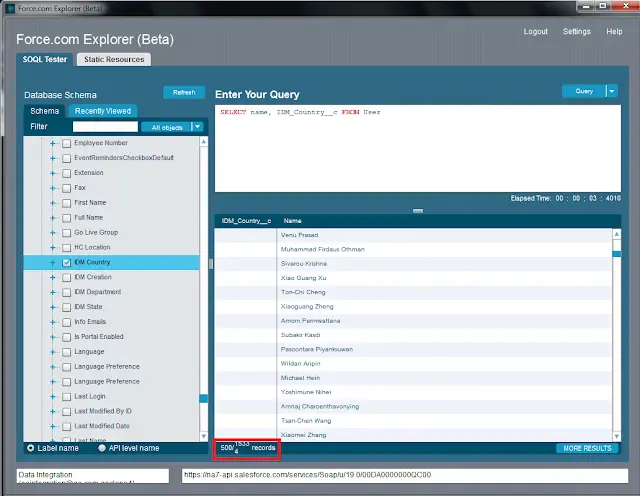Open Settings from the top bar
The image size is (640, 496).
577,31
